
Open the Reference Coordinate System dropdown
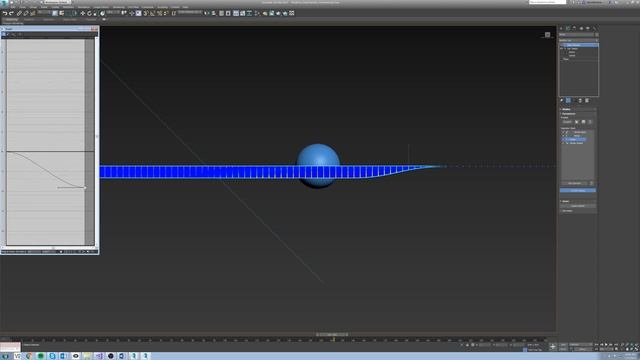113,13
